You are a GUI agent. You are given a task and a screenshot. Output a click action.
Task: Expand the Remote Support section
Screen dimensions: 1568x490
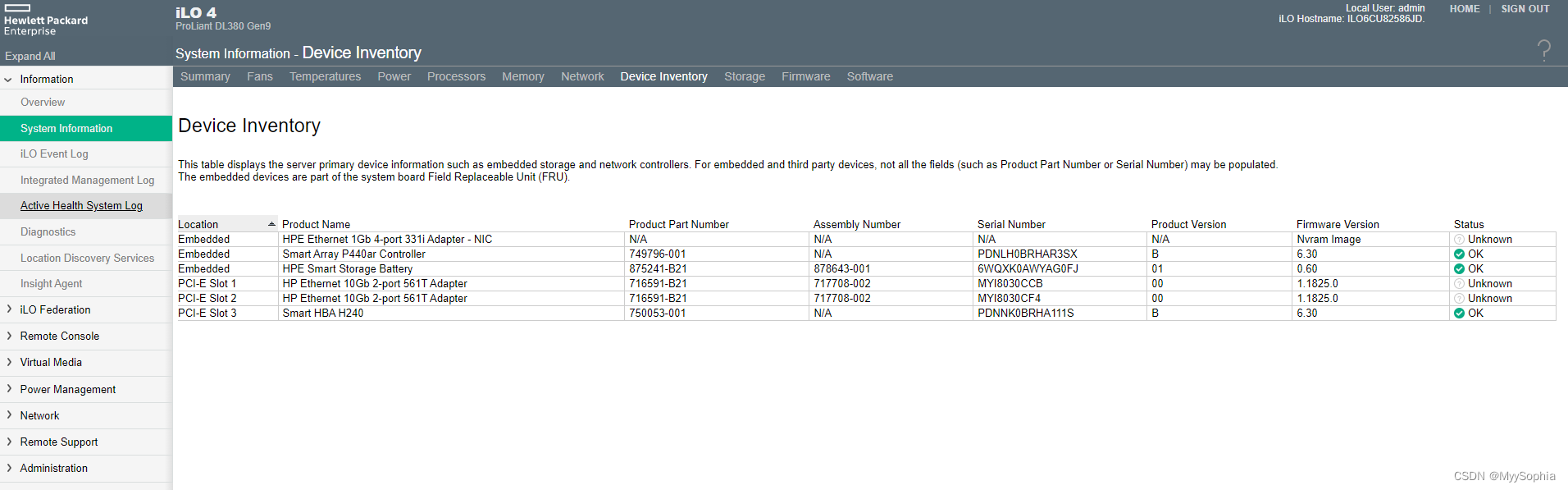click(8, 442)
